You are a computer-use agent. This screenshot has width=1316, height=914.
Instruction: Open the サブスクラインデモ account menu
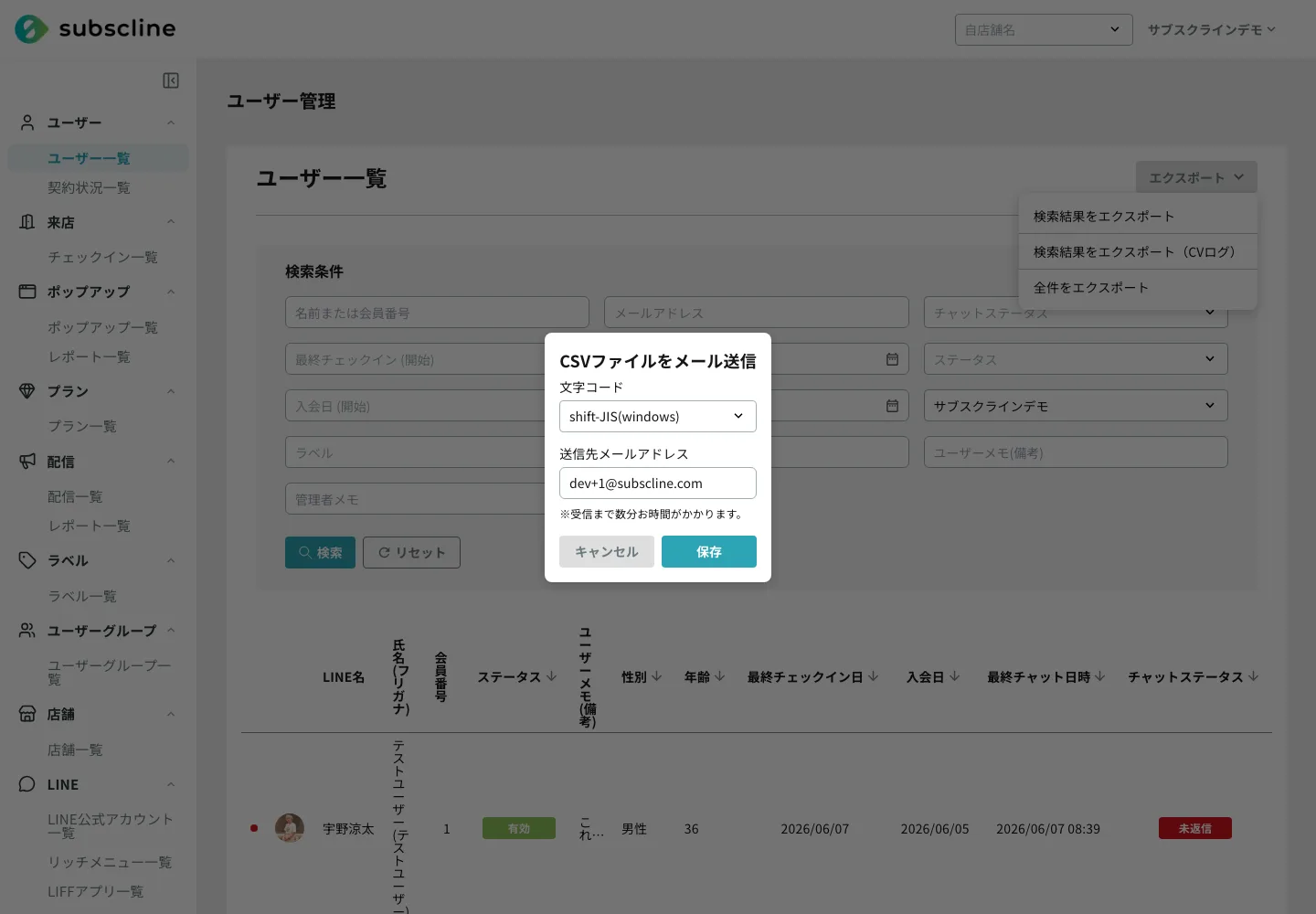coord(1212,30)
